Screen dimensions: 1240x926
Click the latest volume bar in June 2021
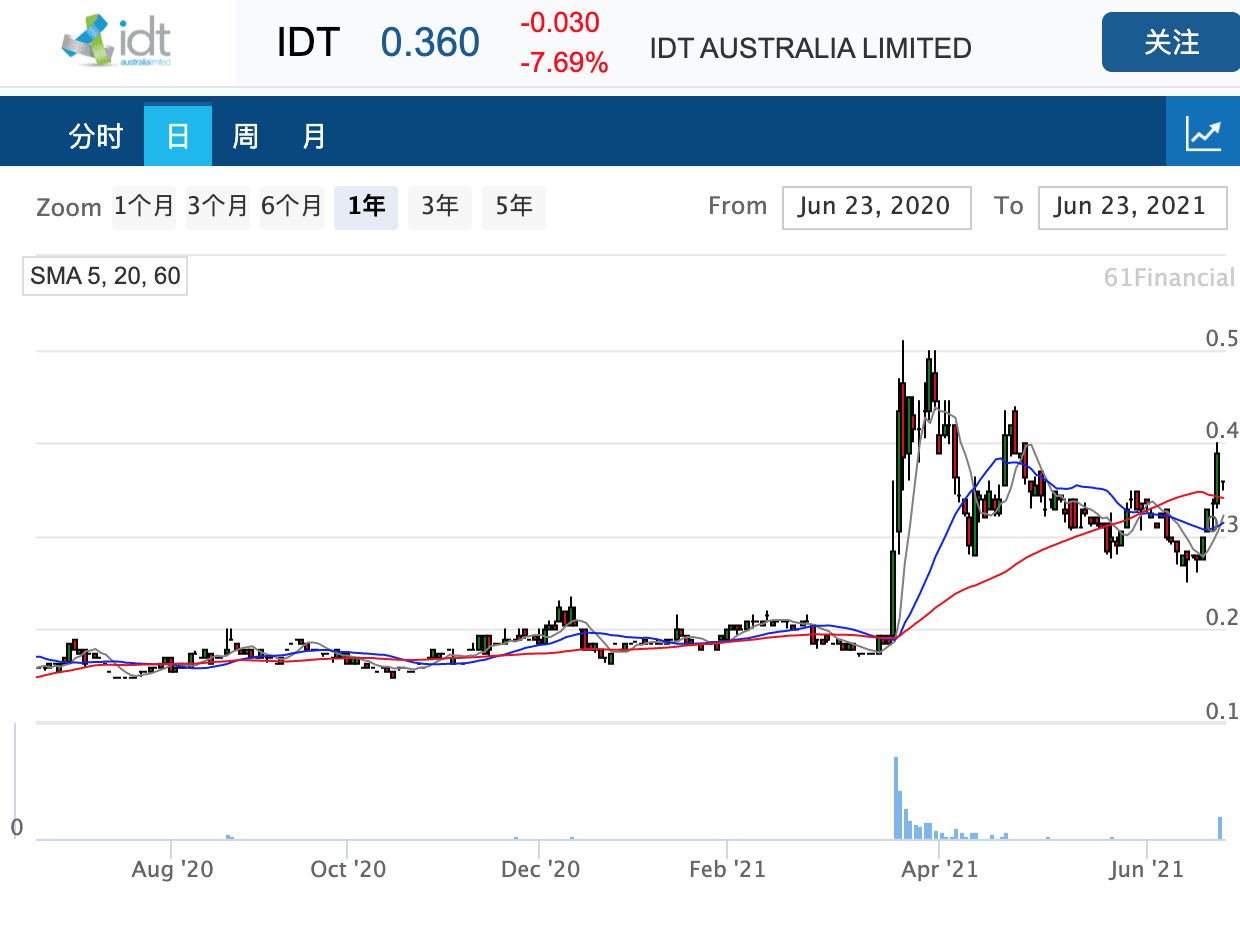[x=1220, y=828]
